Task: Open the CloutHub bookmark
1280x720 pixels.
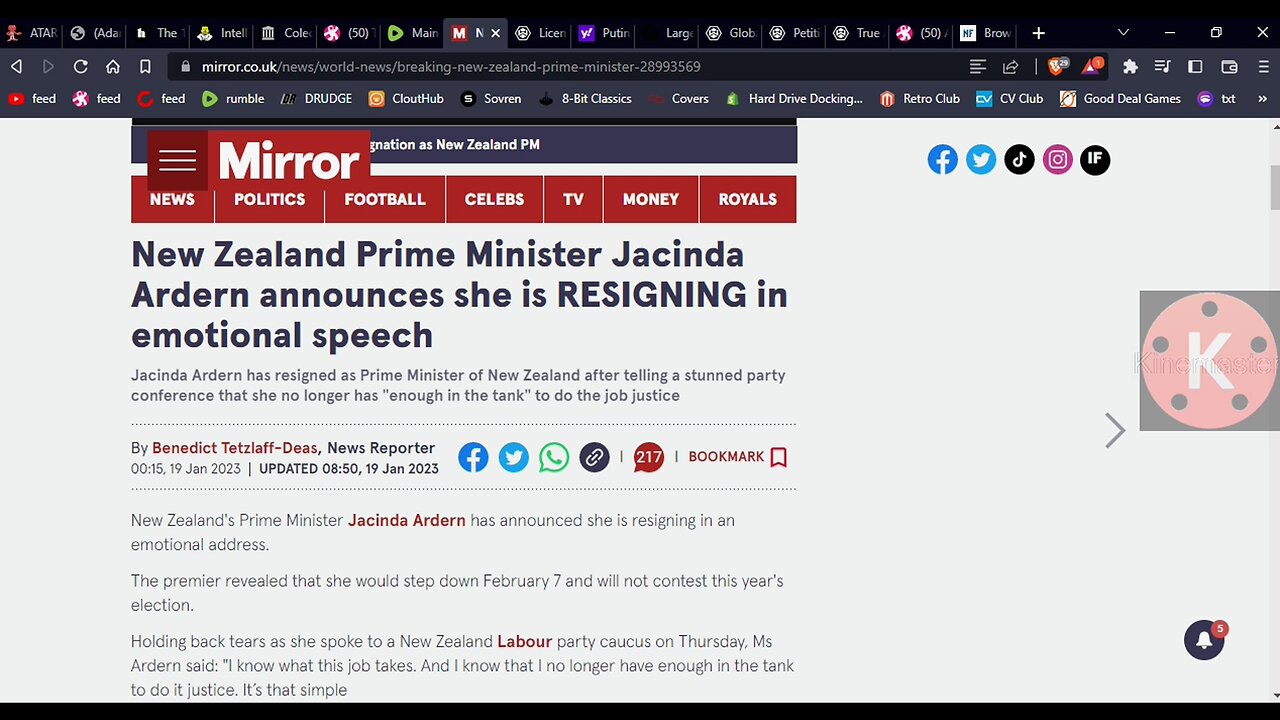Action: [405, 99]
